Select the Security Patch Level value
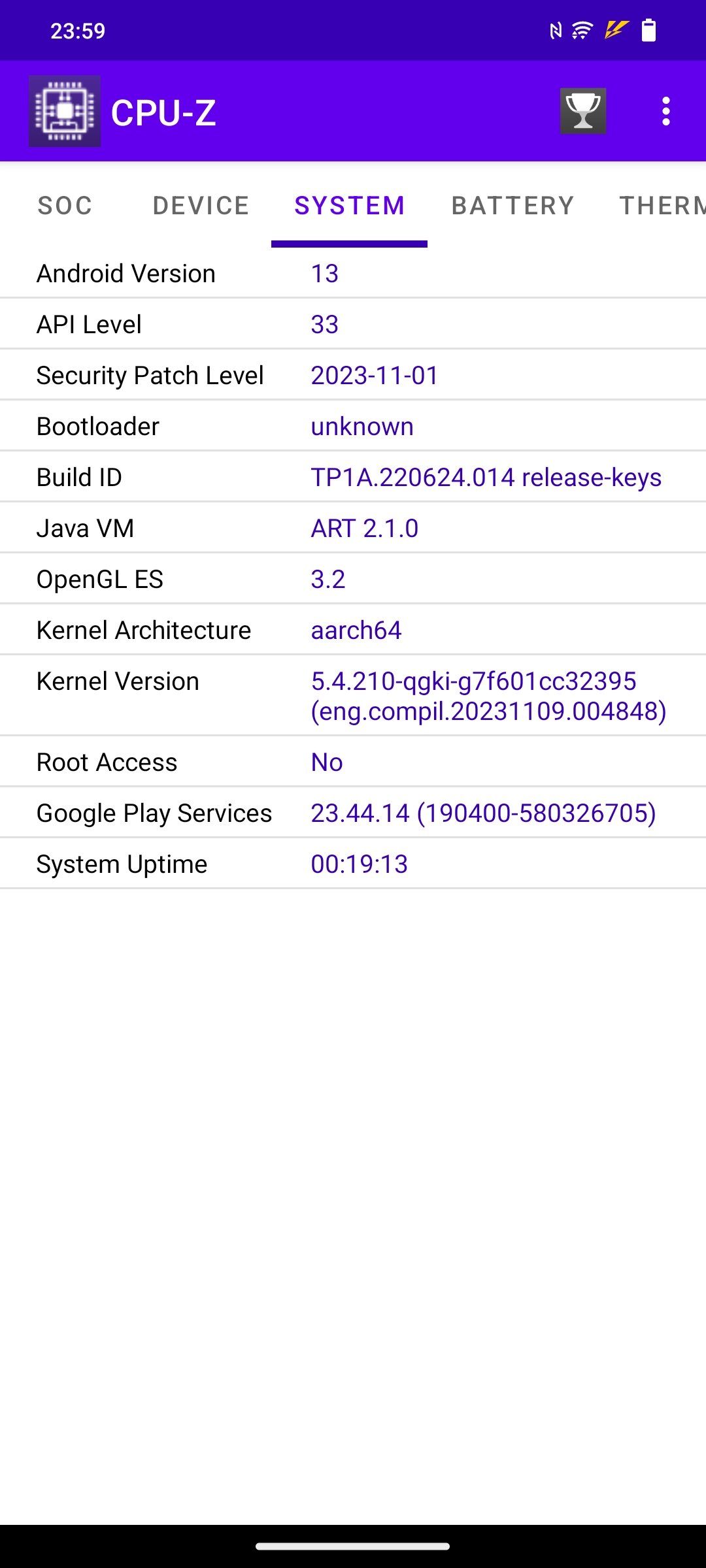This screenshot has height=1568, width=706. click(375, 376)
